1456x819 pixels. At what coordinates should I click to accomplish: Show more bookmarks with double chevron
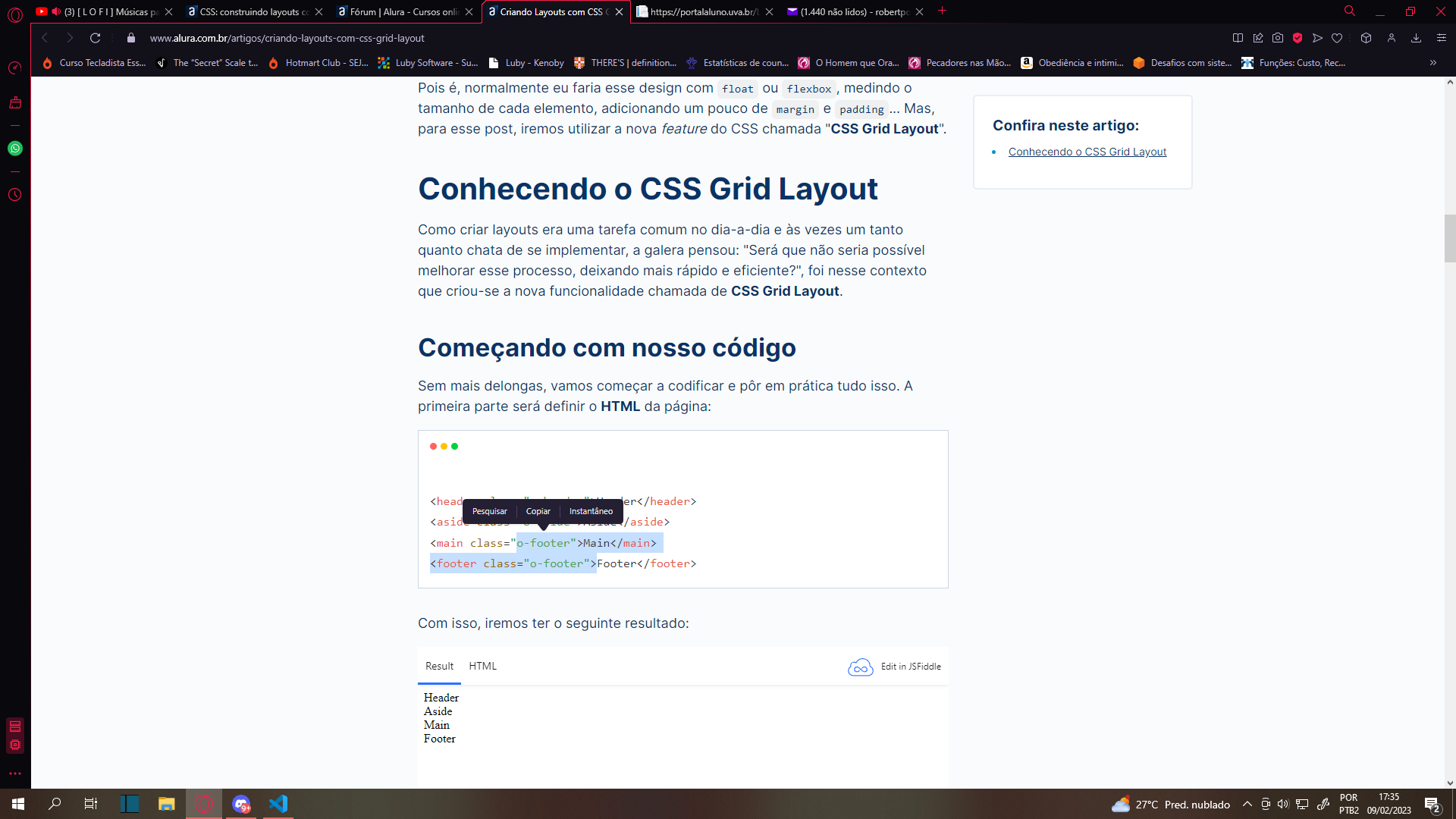click(x=1433, y=63)
